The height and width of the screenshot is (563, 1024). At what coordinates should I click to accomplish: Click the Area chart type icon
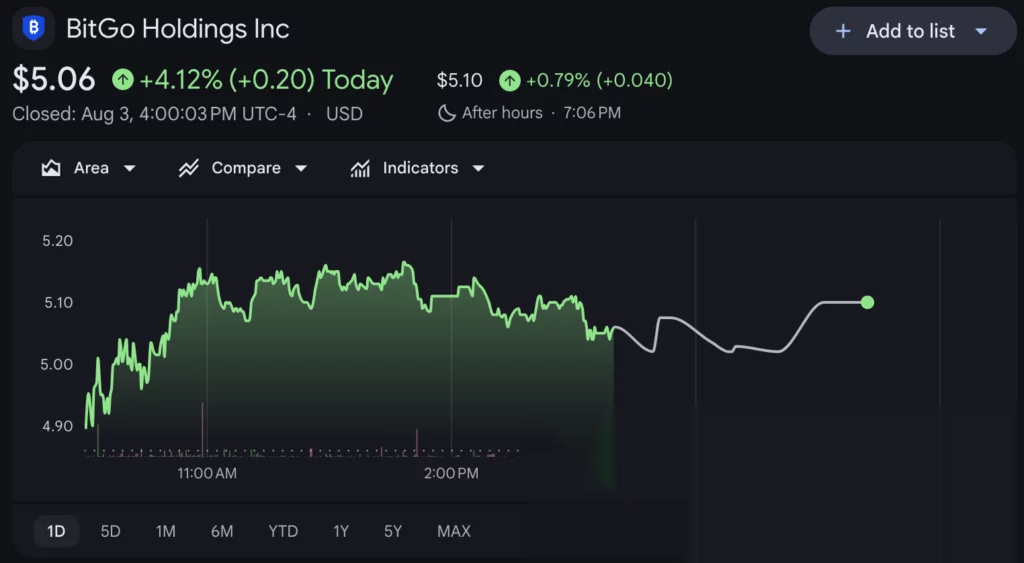(51, 169)
